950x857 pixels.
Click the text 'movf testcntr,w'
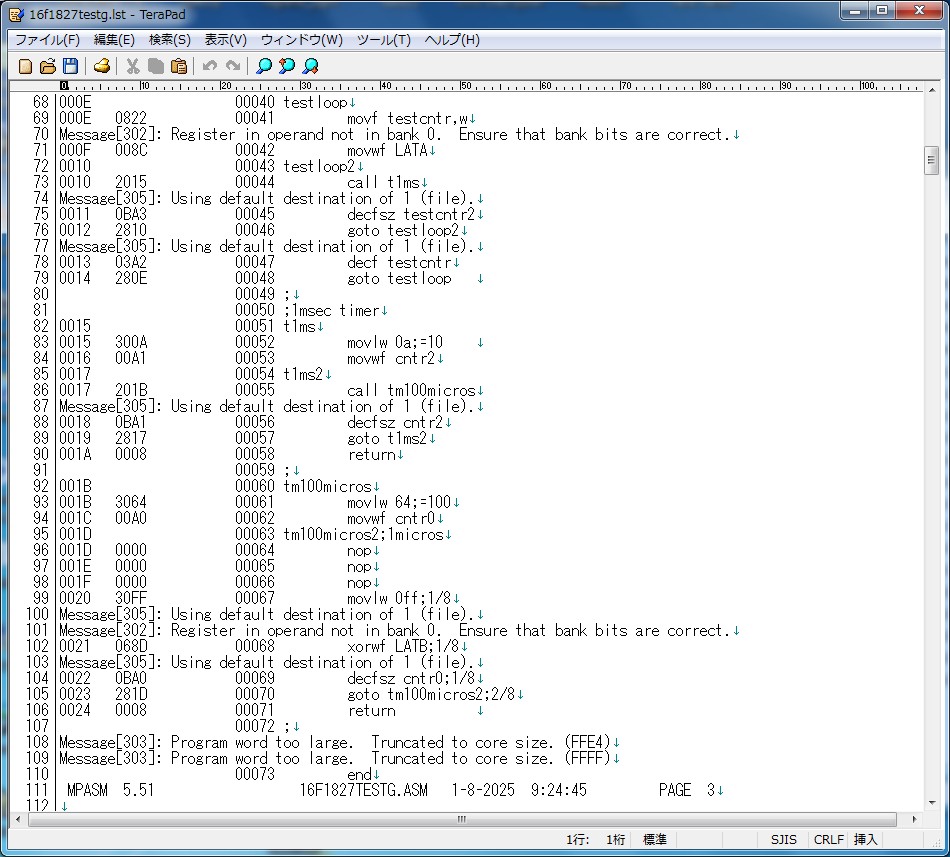[407, 119]
